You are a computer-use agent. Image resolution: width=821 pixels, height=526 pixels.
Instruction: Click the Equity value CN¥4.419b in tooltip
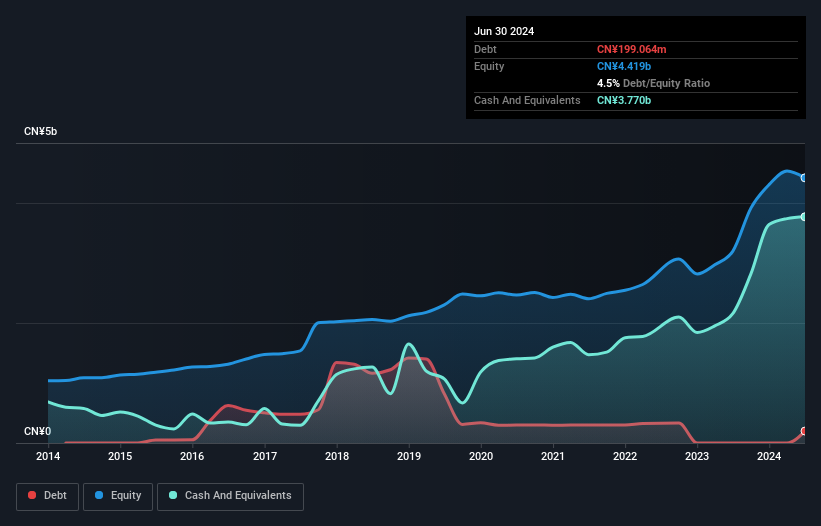pyautogui.click(x=624, y=66)
